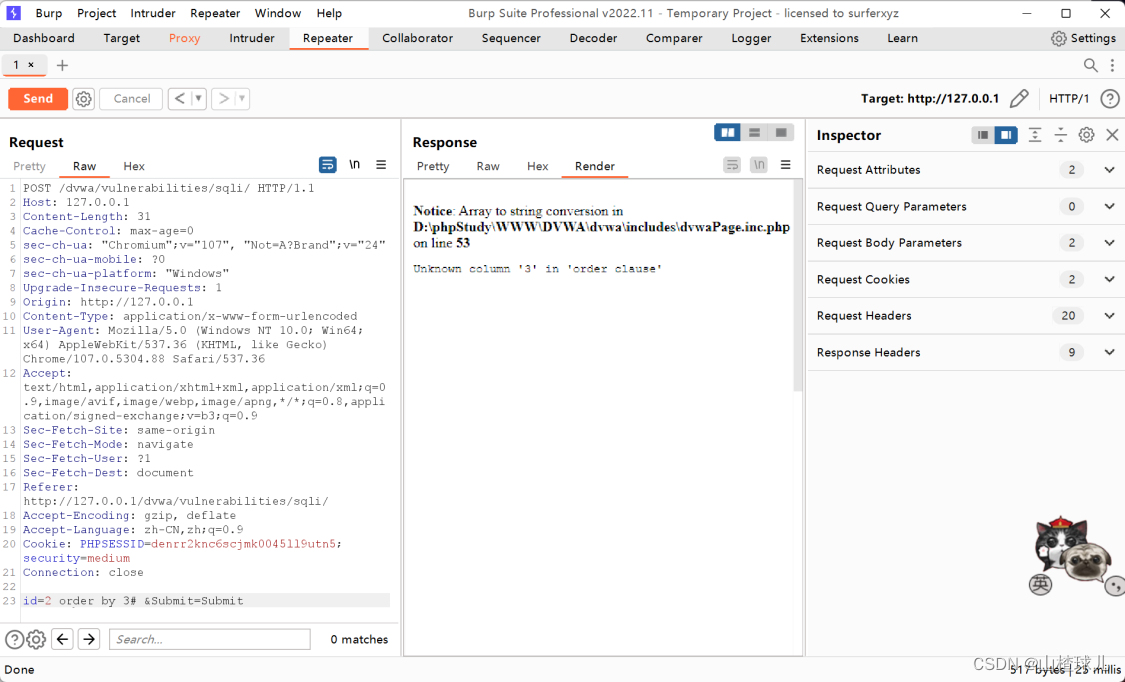
Task: Open the three-dot options menu near the Repeater tabs
Action: [x=1113, y=65]
